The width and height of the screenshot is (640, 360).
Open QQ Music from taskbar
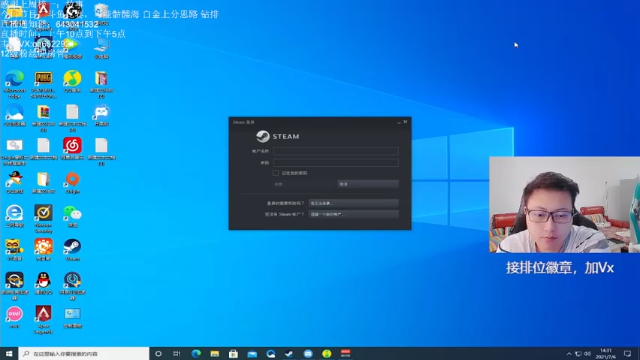[x=327, y=353]
